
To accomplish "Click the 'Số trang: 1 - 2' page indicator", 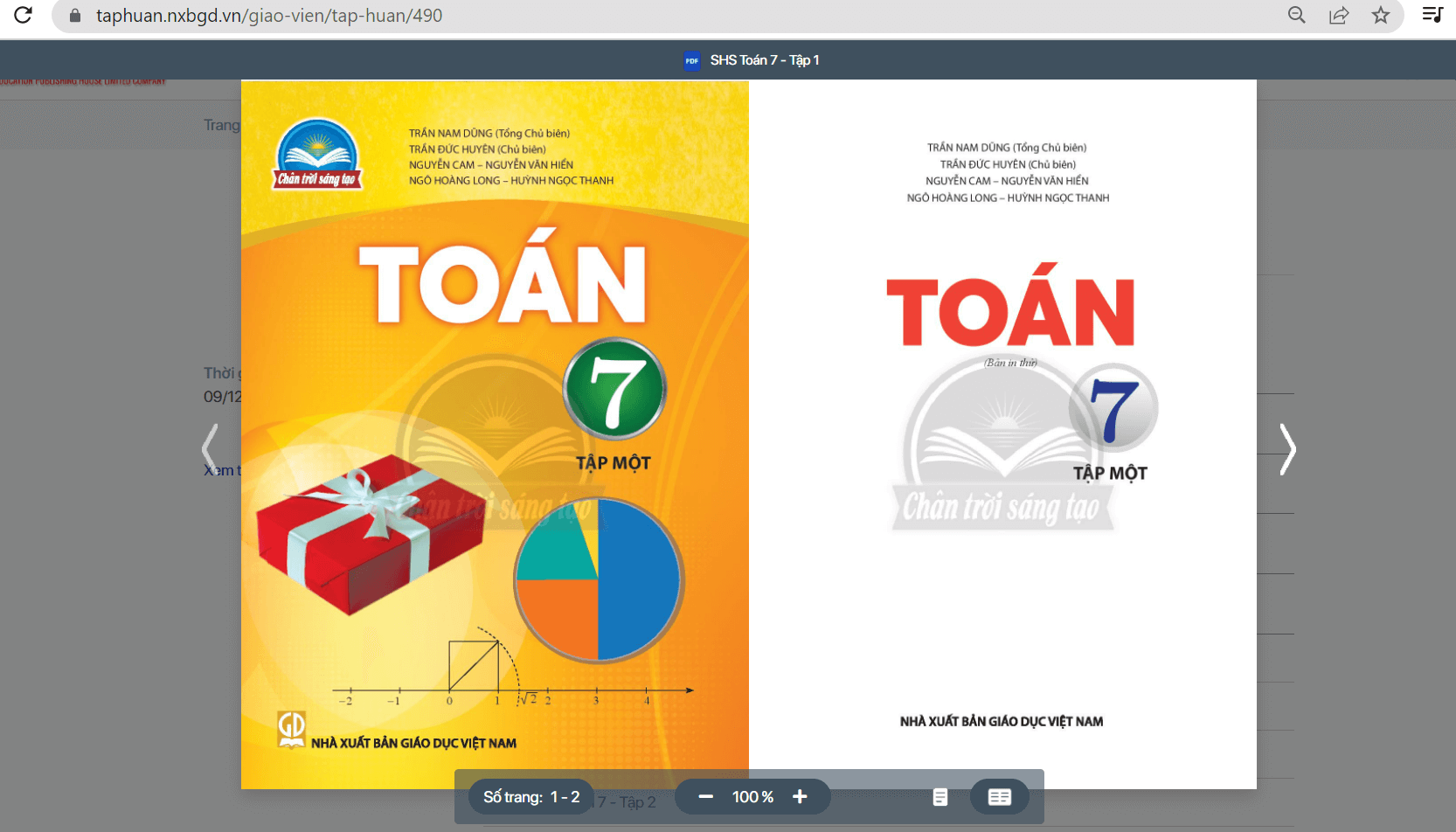I will click(531, 797).
